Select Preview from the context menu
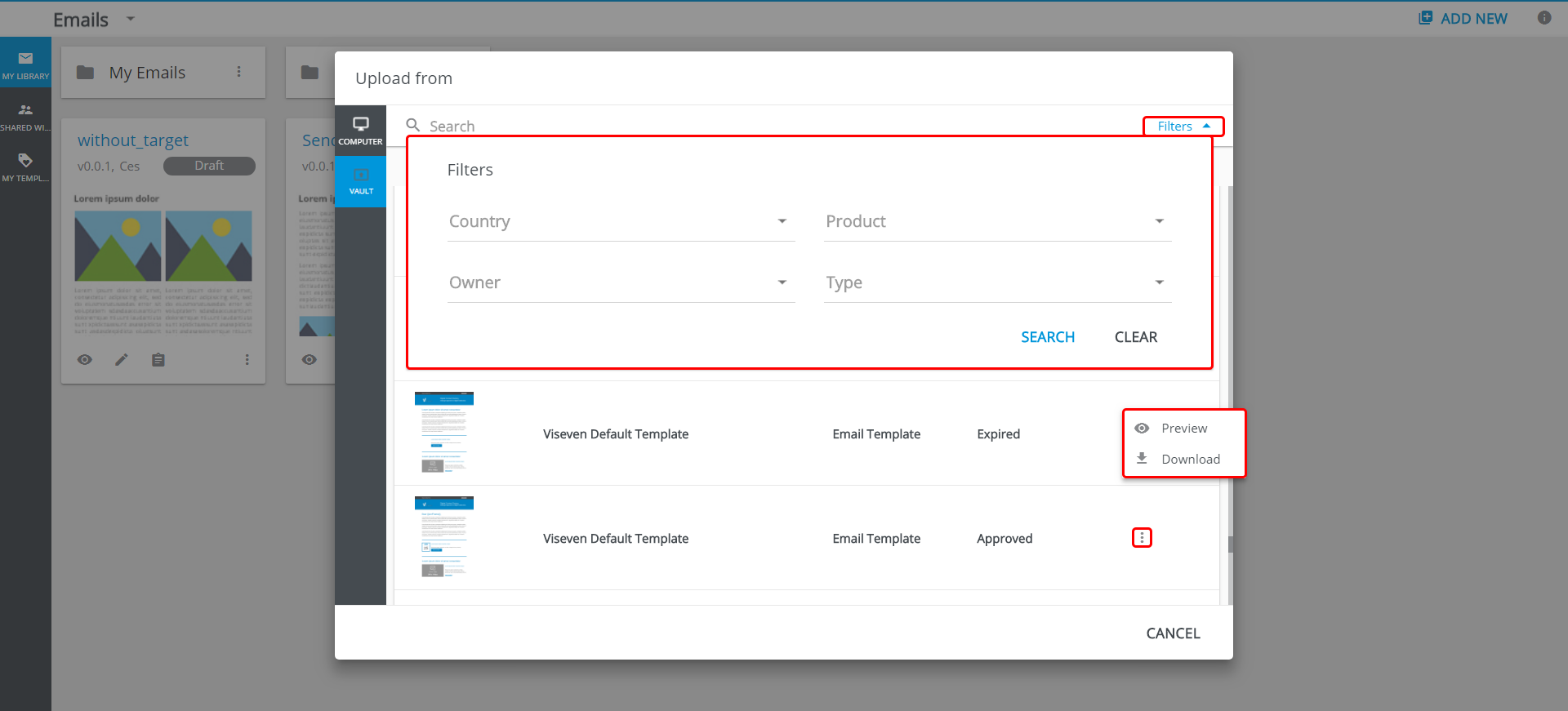The width and height of the screenshot is (1568, 711). tap(1183, 429)
